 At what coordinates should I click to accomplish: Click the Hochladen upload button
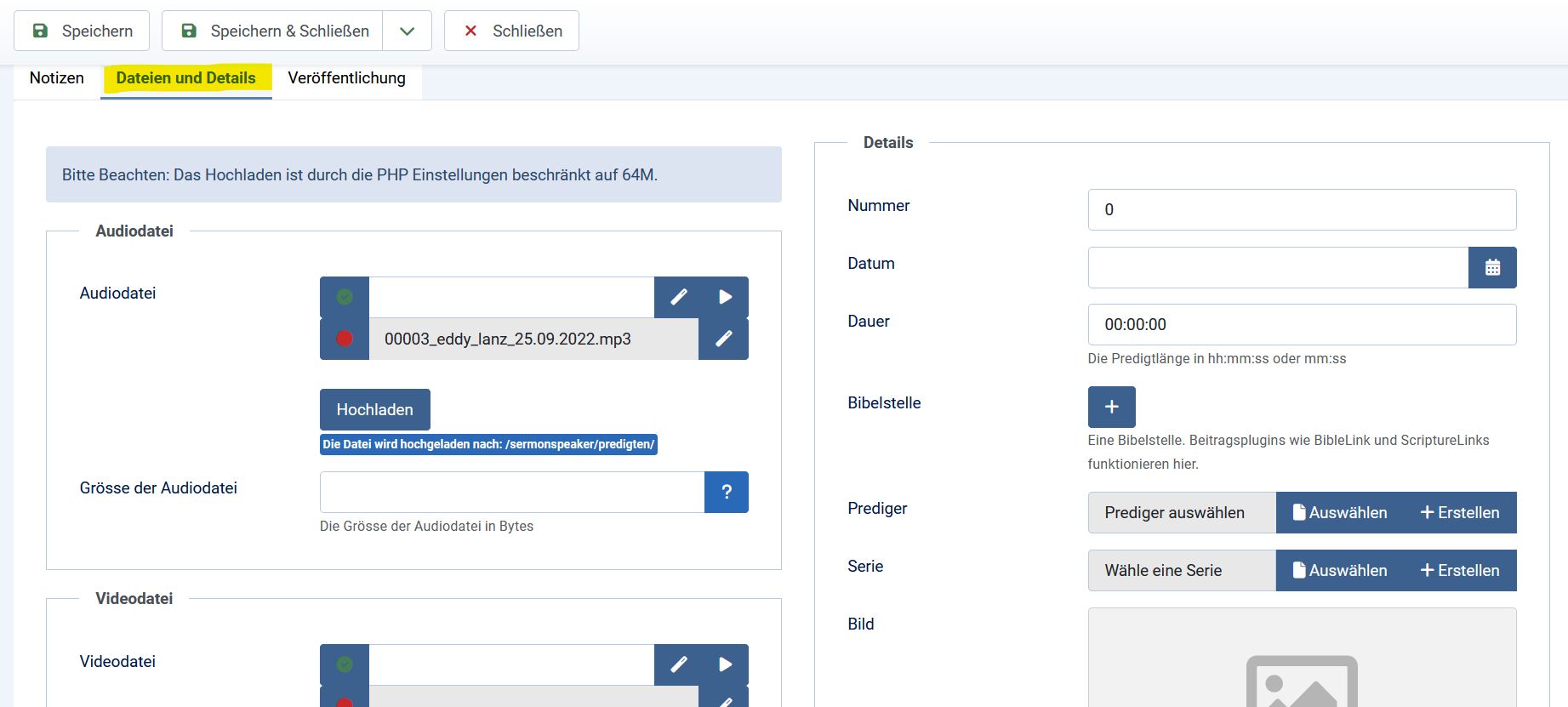[x=374, y=410]
